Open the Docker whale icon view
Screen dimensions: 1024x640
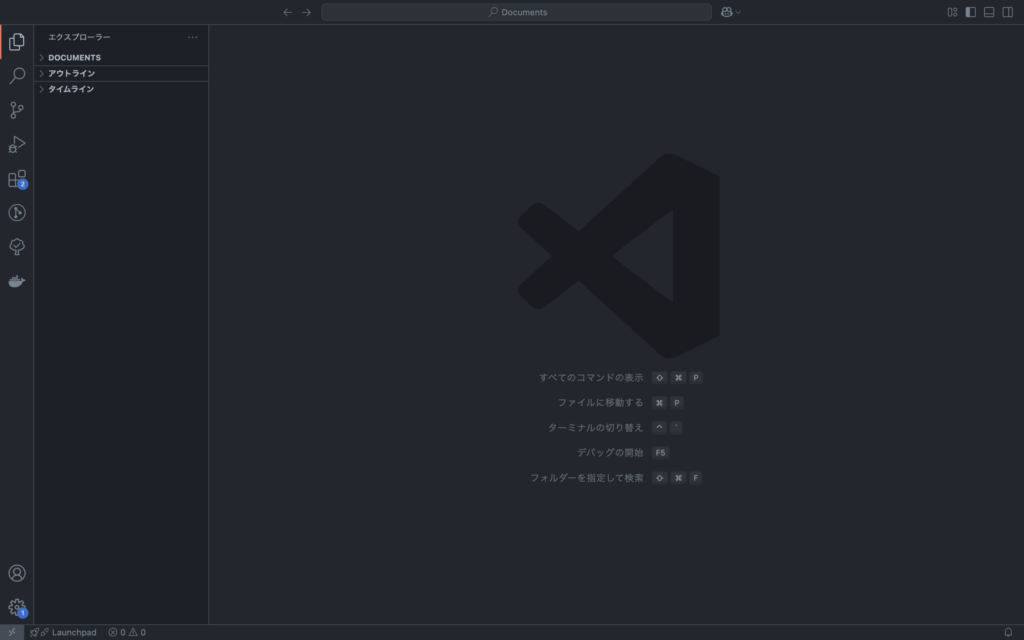[17, 282]
